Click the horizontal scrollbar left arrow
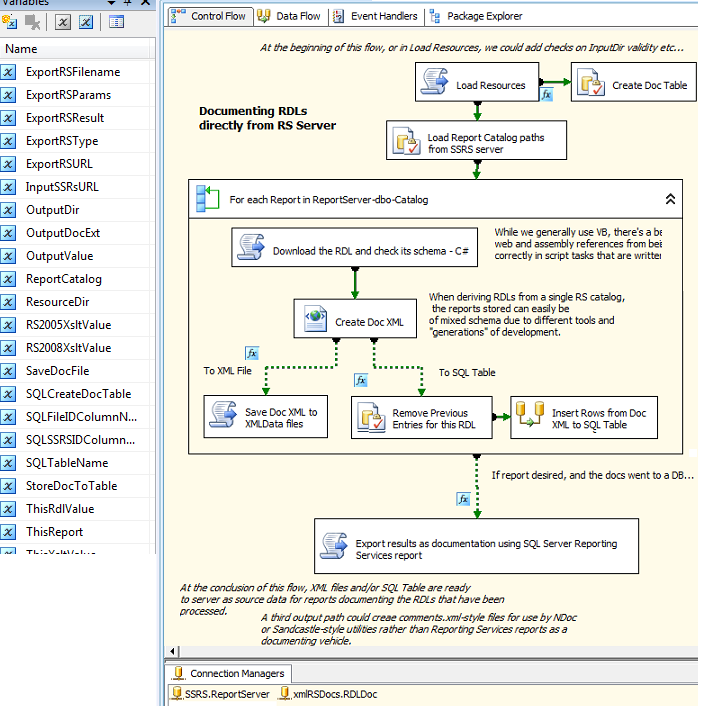 [172, 652]
